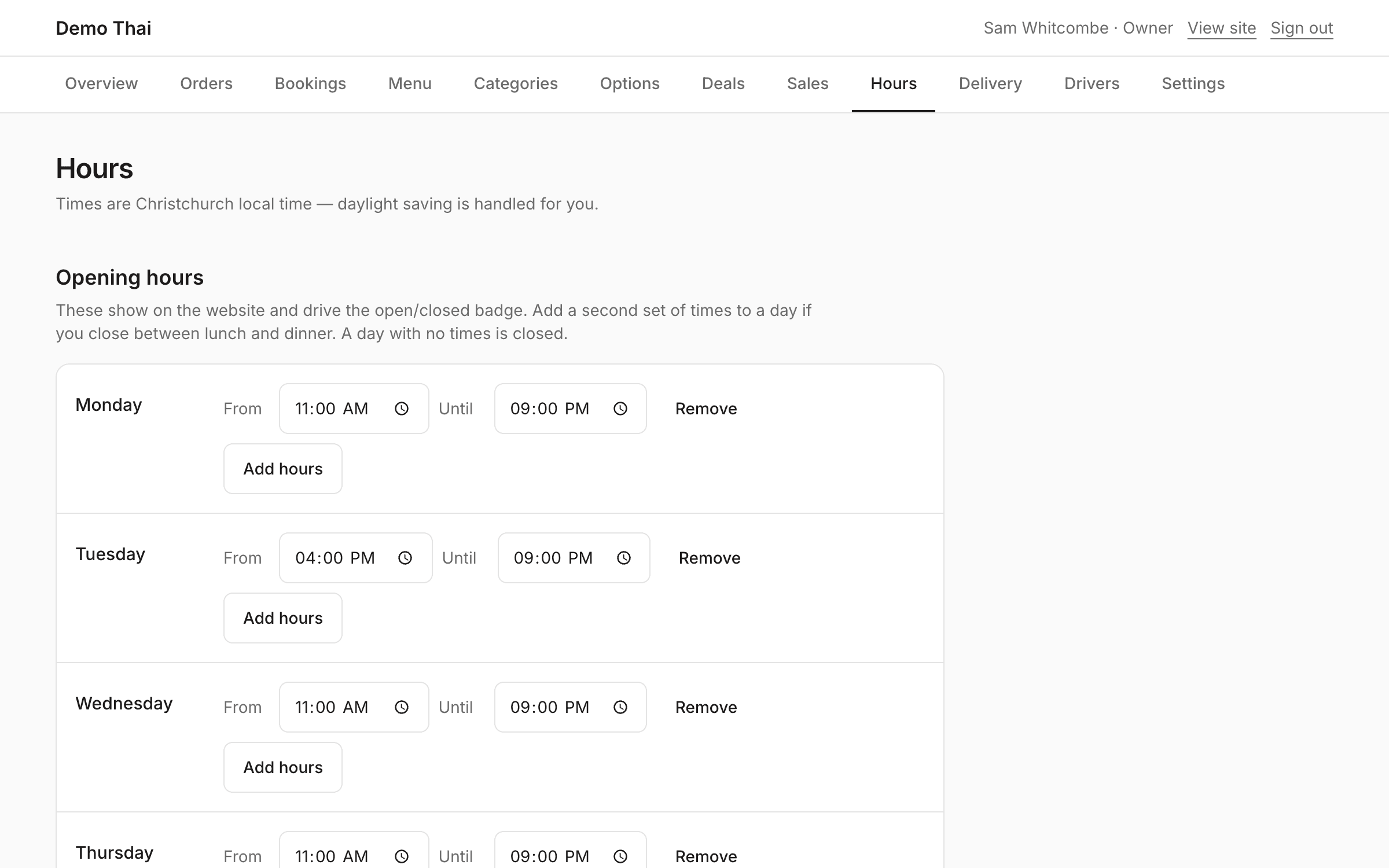The image size is (1389, 868).
Task: Add hours to Wednesday
Action: (283, 767)
